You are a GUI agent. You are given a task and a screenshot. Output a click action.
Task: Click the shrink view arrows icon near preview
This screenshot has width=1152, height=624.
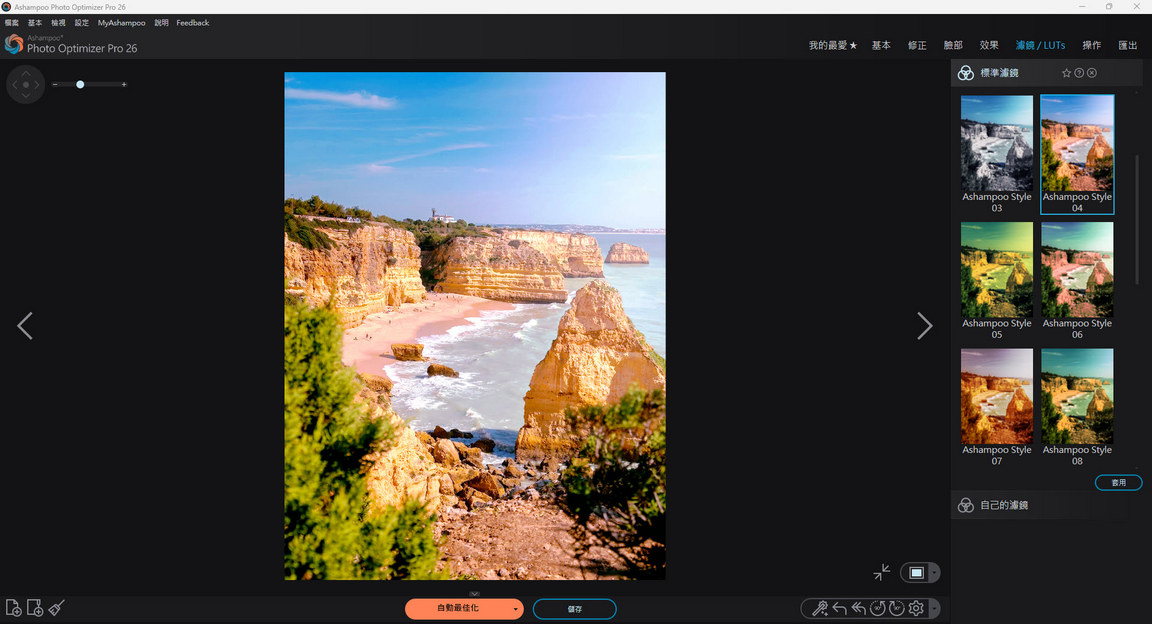pyautogui.click(x=881, y=572)
